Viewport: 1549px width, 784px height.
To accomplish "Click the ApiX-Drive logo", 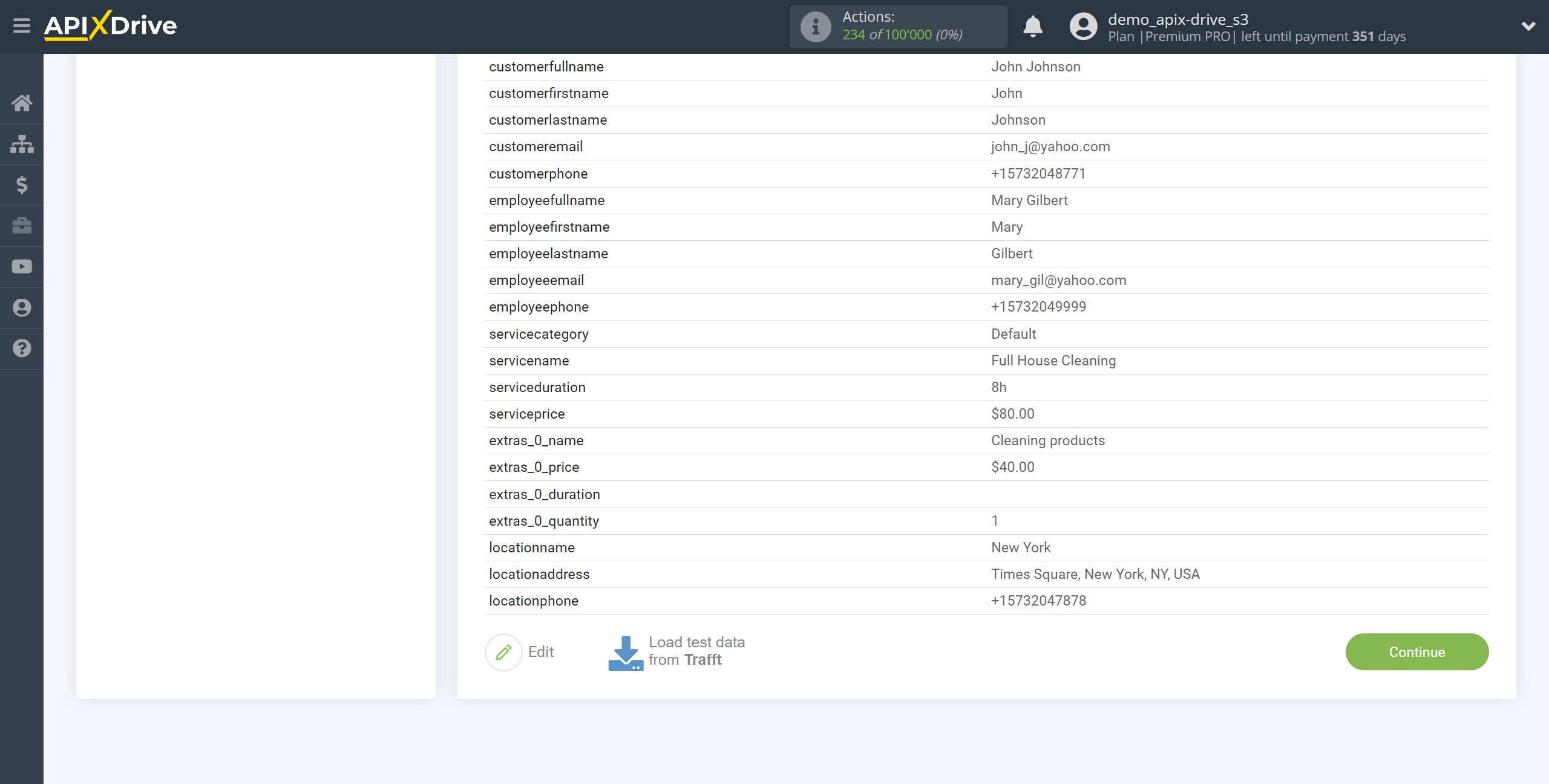I will coord(110,25).
